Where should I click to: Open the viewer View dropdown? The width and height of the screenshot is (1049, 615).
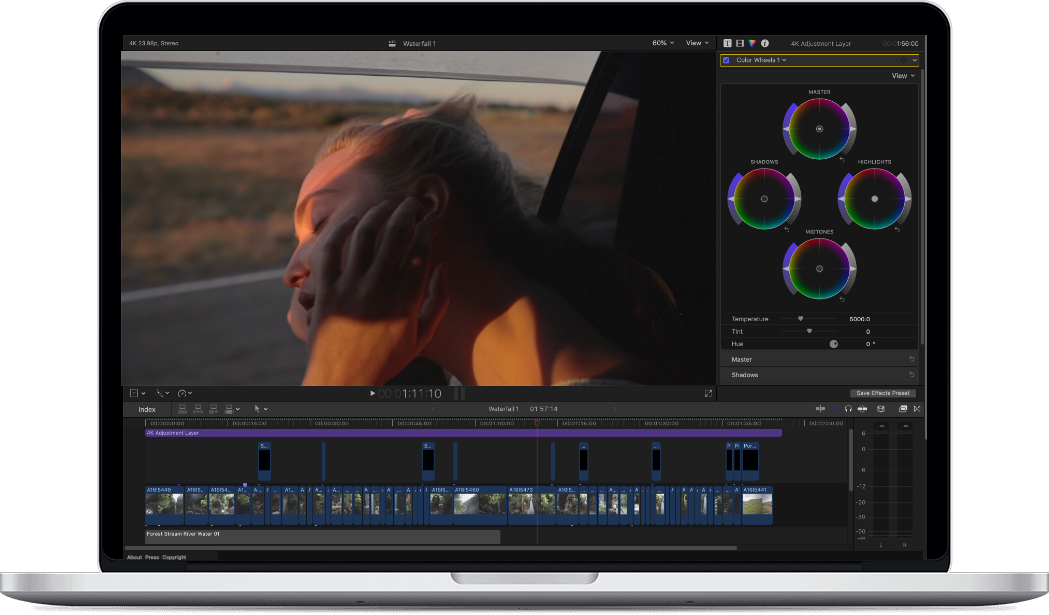tap(697, 43)
